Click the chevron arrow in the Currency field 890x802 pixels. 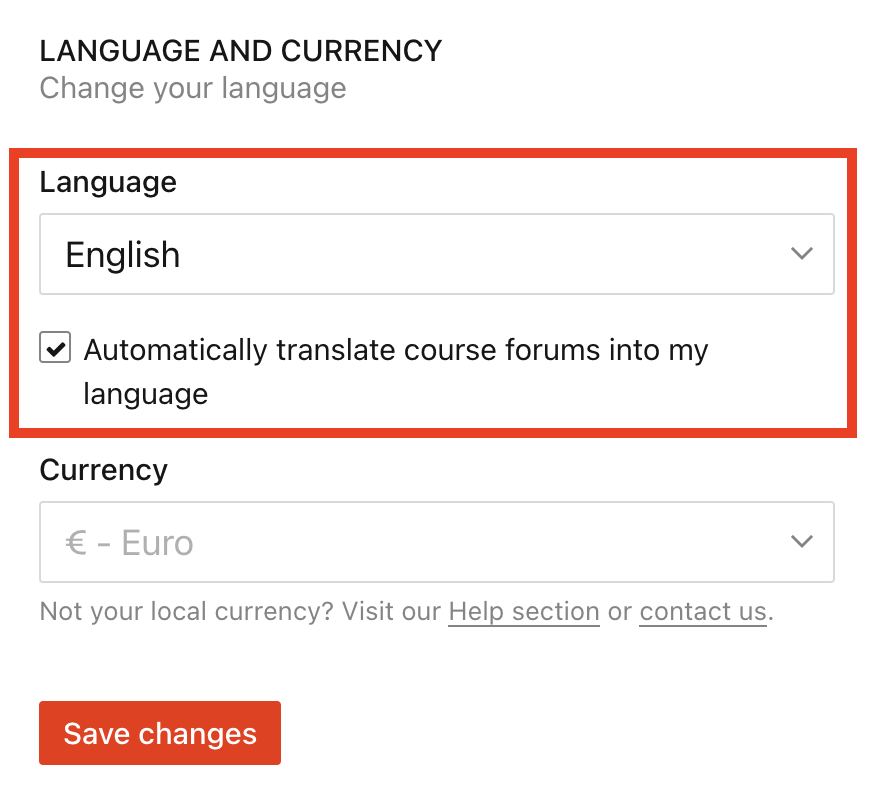click(801, 541)
